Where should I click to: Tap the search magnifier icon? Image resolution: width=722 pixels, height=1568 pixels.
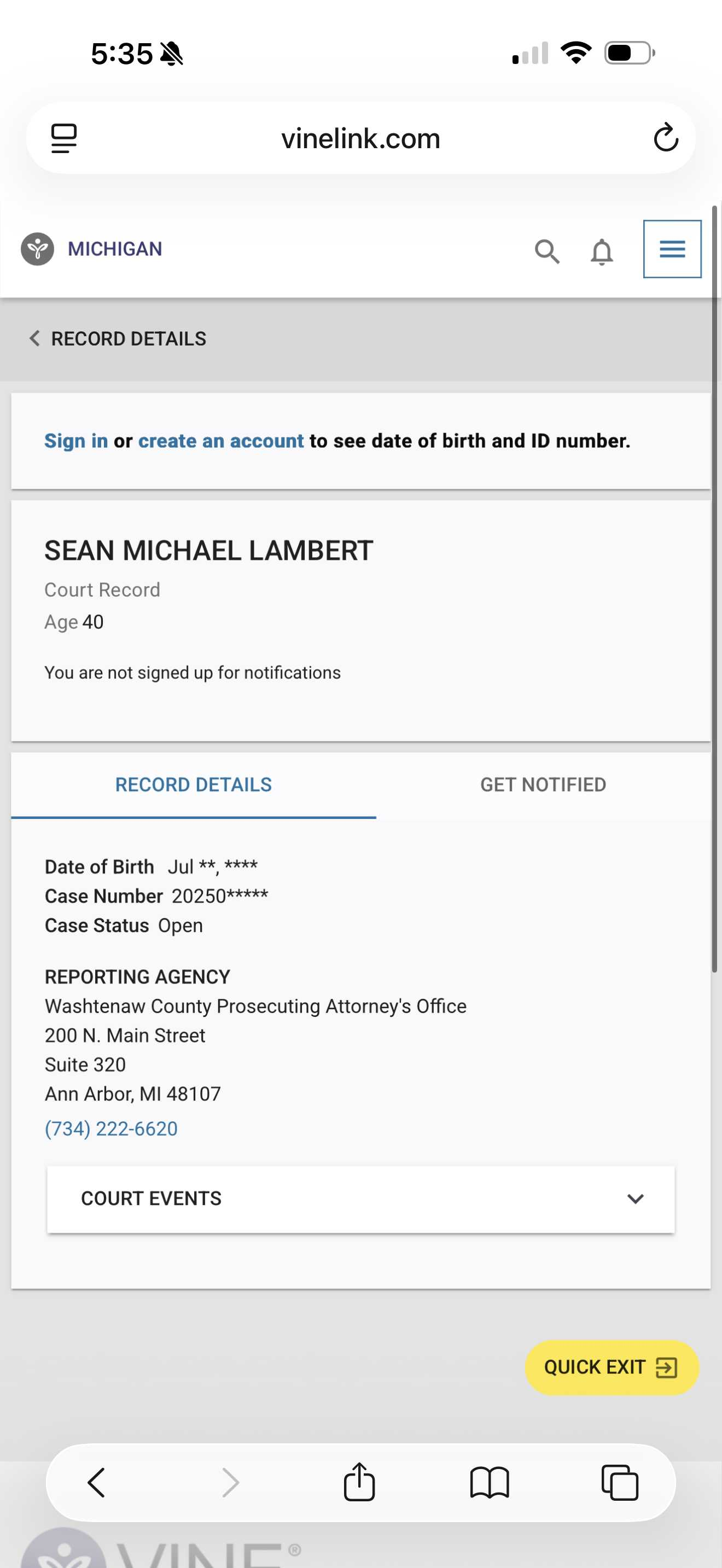[546, 251]
